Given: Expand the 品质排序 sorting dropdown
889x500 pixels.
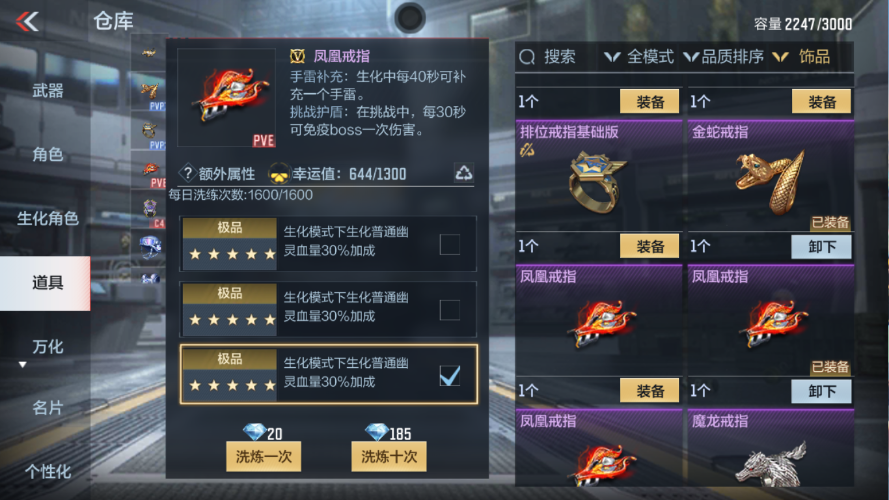Looking at the screenshot, I should pyautogui.click(x=723, y=57).
